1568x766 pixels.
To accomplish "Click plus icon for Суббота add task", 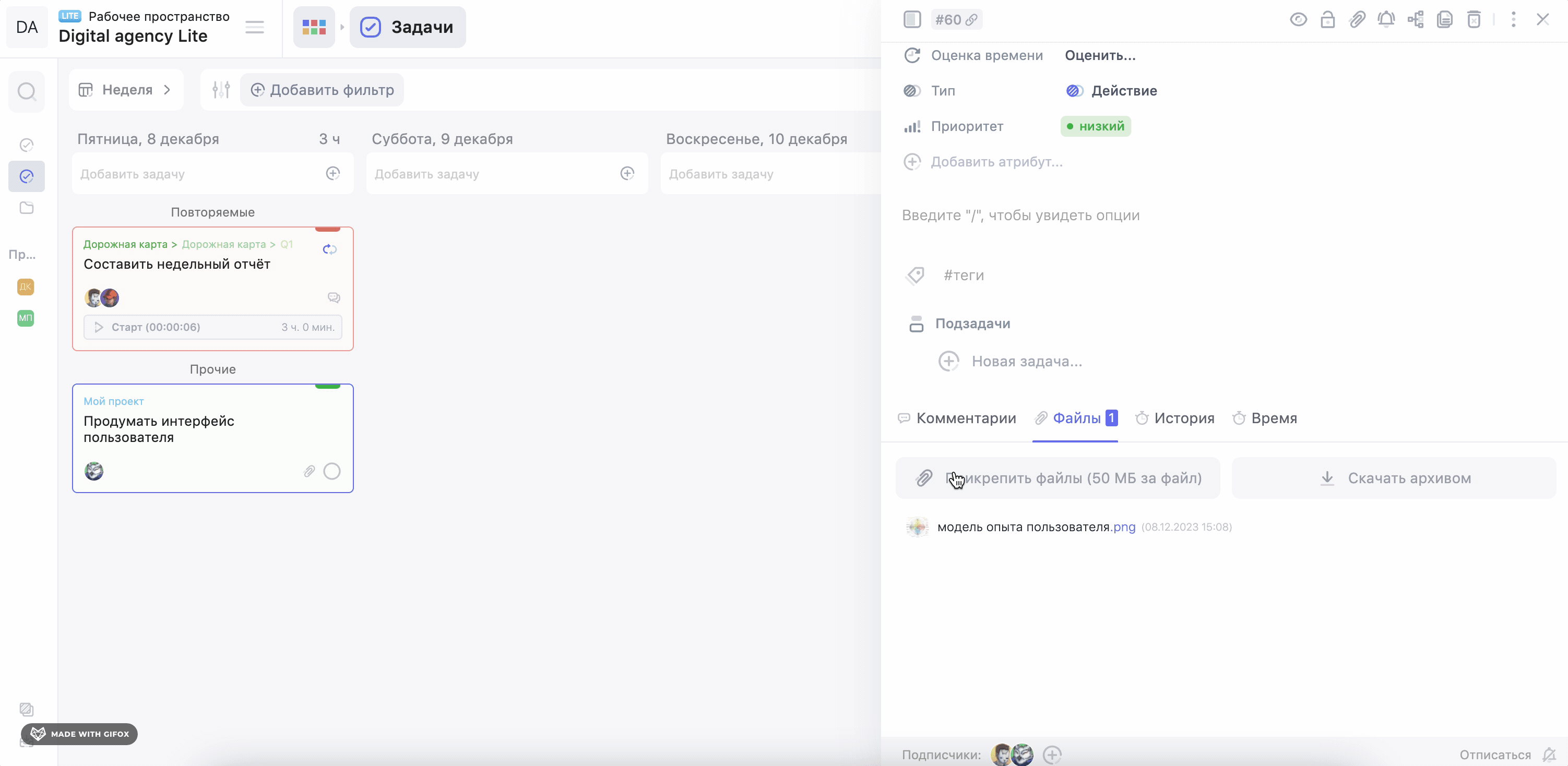I will point(627,173).
